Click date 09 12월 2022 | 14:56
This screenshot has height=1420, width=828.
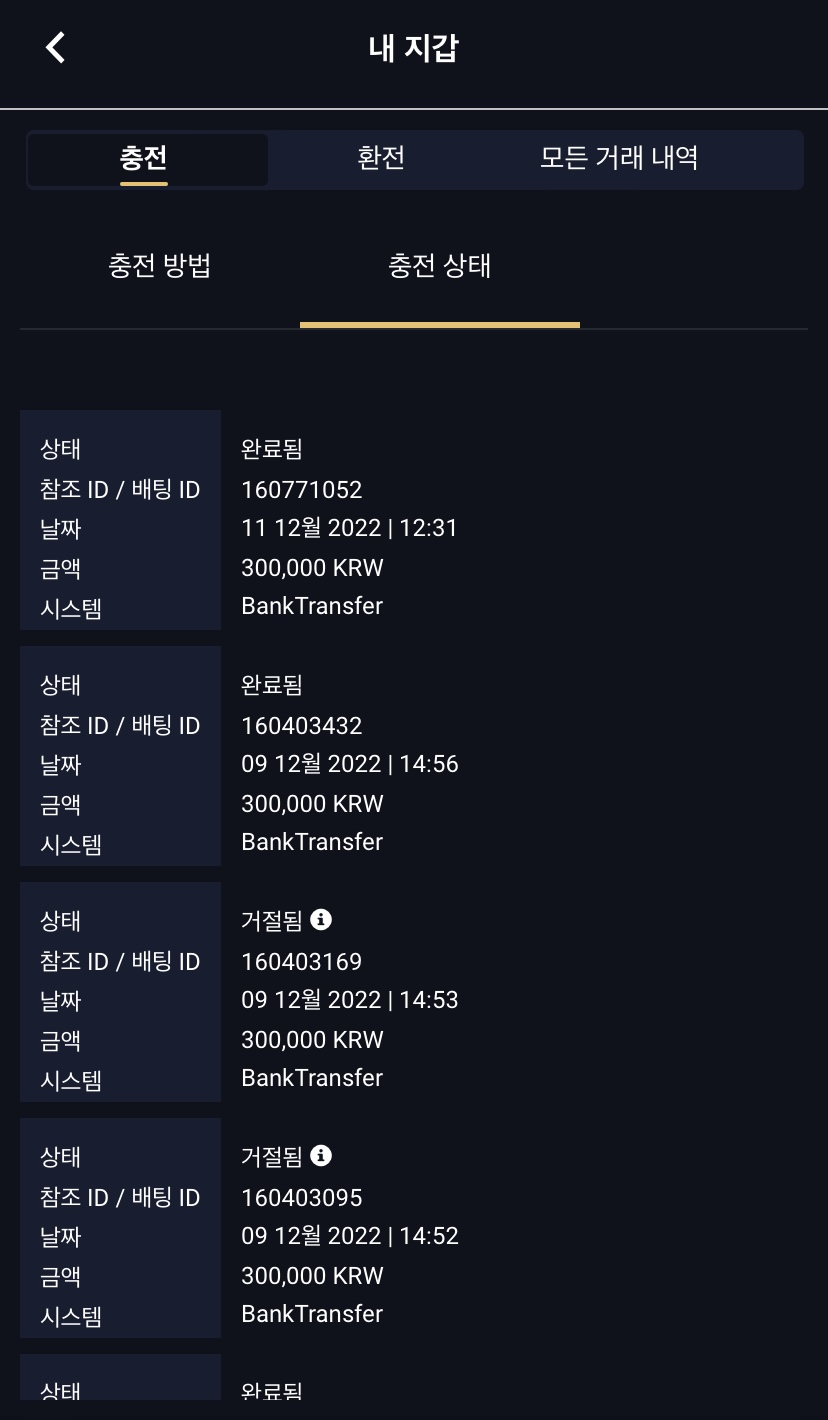click(x=349, y=764)
